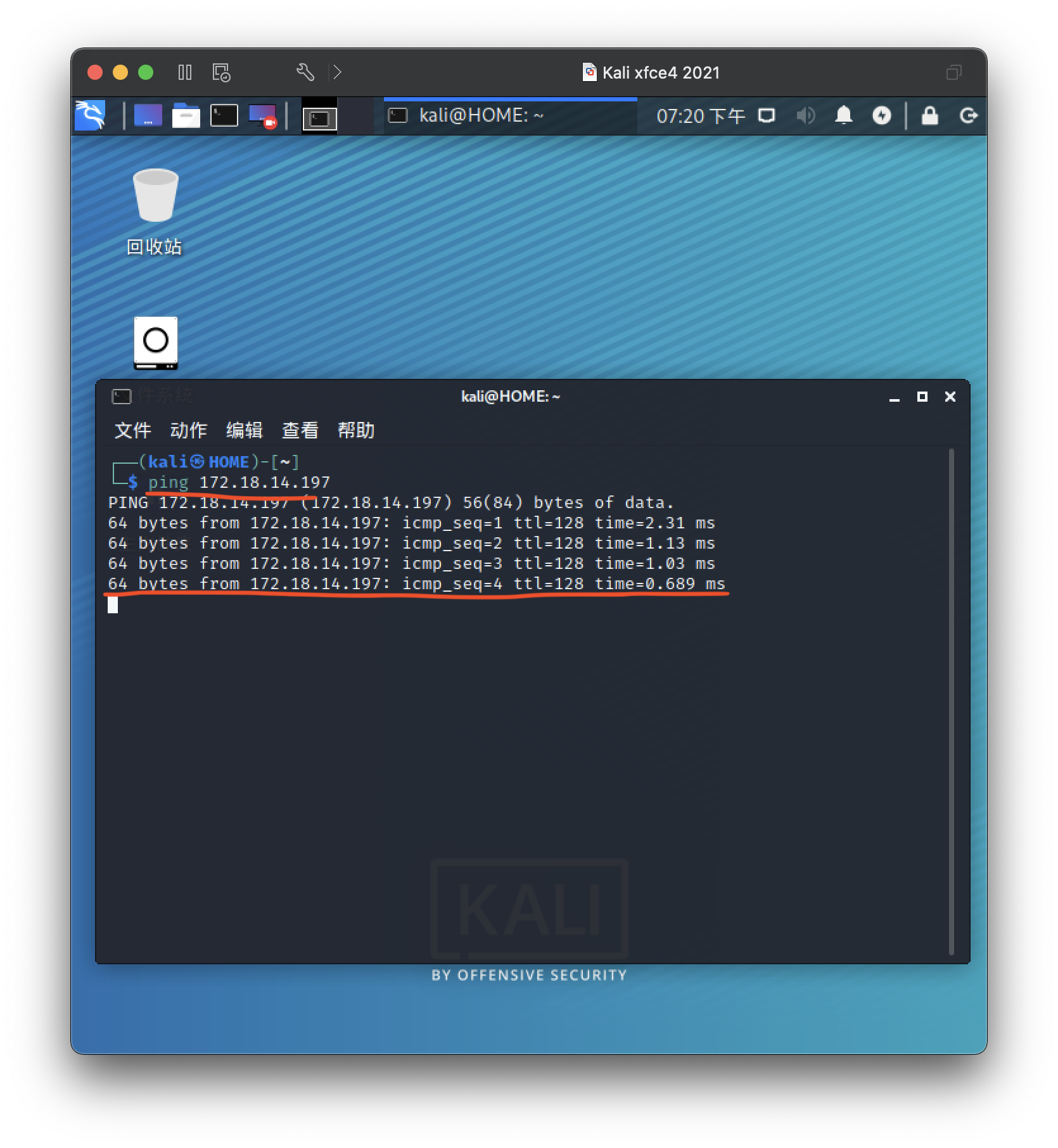Click the Kali xfce4 2021 window title

(x=661, y=72)
